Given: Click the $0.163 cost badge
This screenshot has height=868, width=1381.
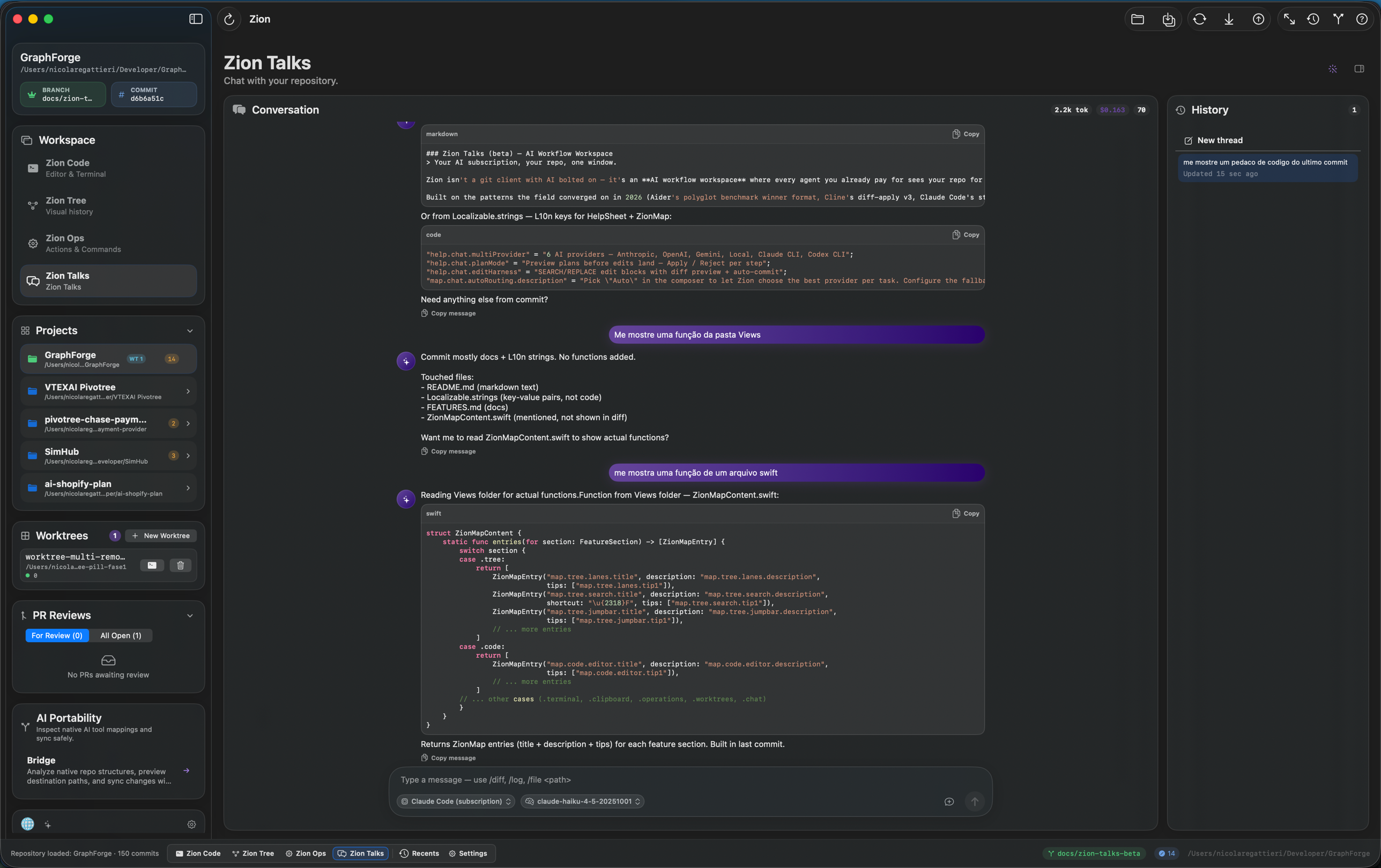Looking at the screenshot, I should pyautogui.click(x=1112, y=109).
